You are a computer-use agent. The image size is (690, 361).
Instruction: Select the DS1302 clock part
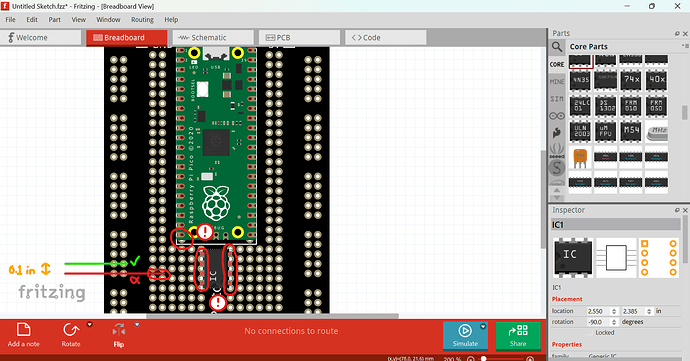(606, 106)
